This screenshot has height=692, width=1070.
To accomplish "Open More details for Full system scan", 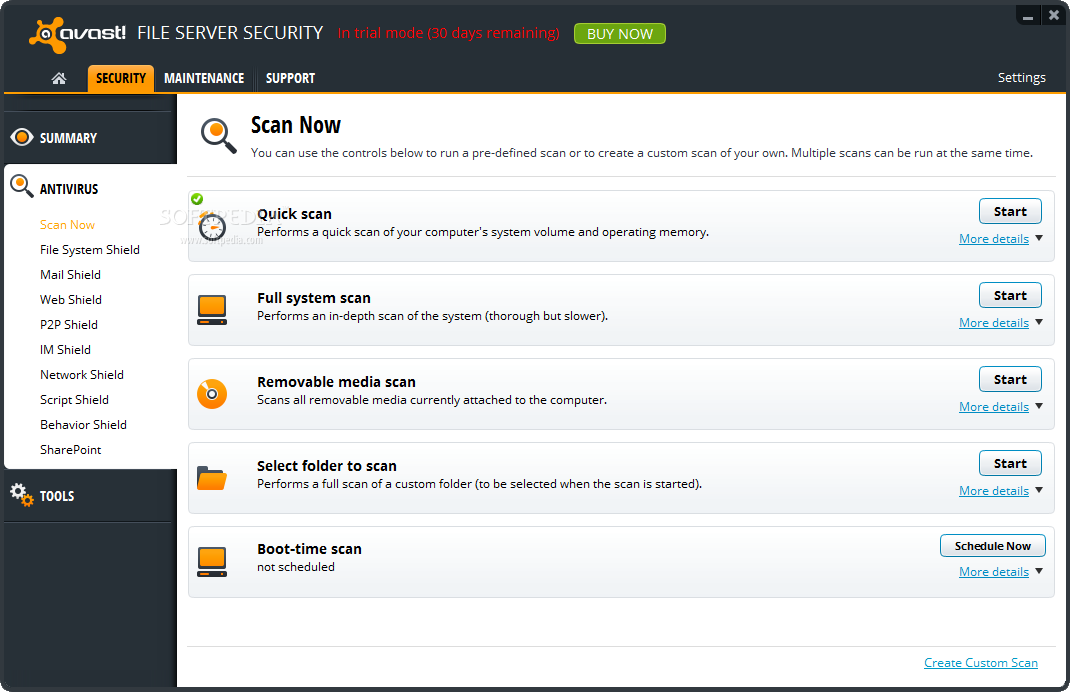I will (x=994, y=323).
